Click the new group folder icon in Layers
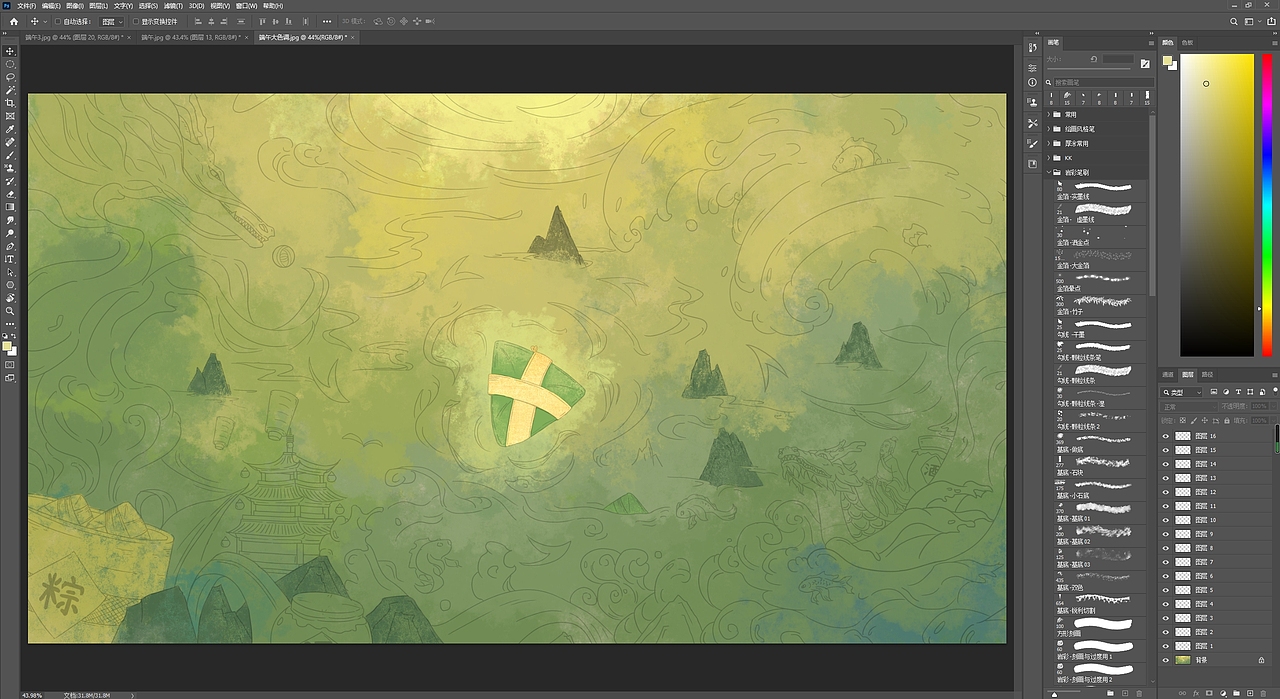 [1236, 692]
